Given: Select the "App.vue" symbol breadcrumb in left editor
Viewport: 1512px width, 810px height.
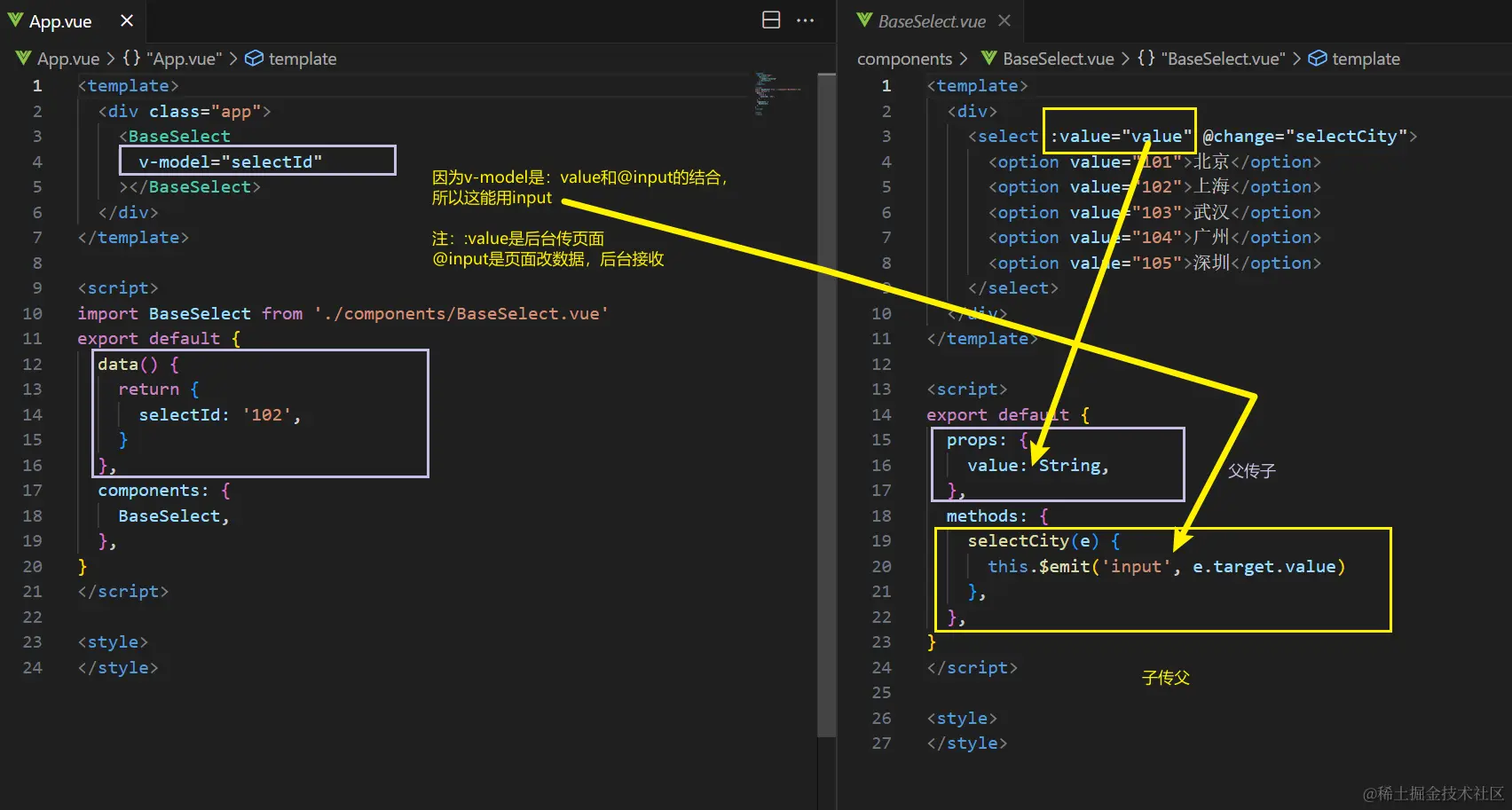Looking at the screenshot, I should pos(185,59).
